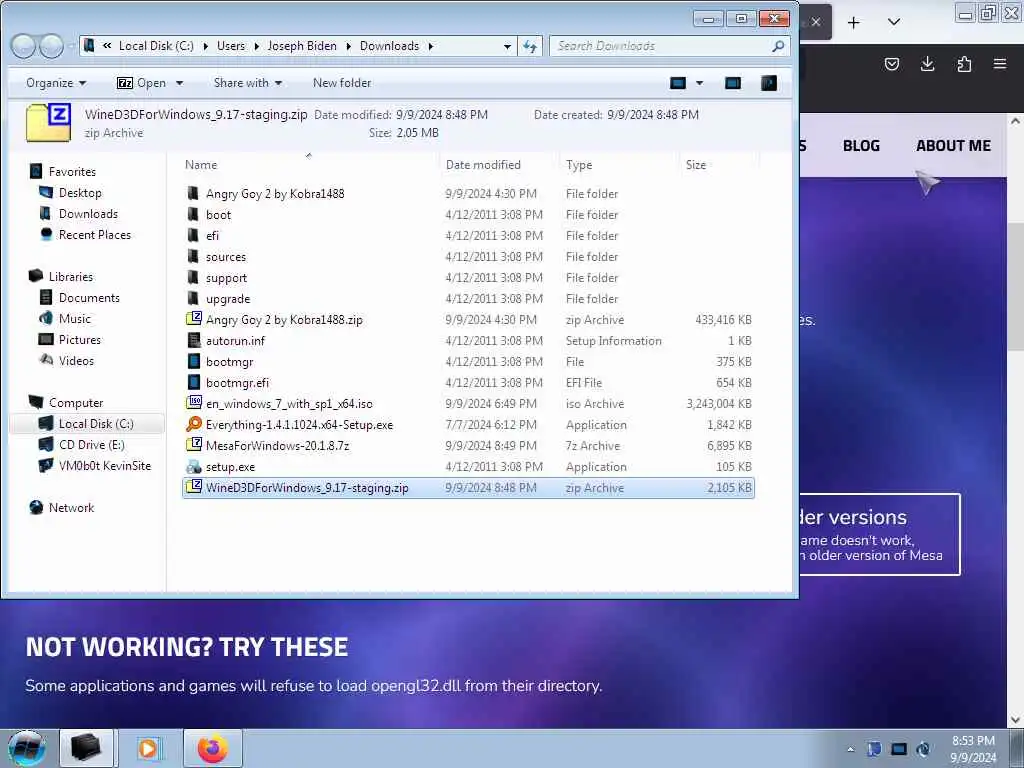
Task: Select Desktop under Favorites
Action: (x=80, y=193)
